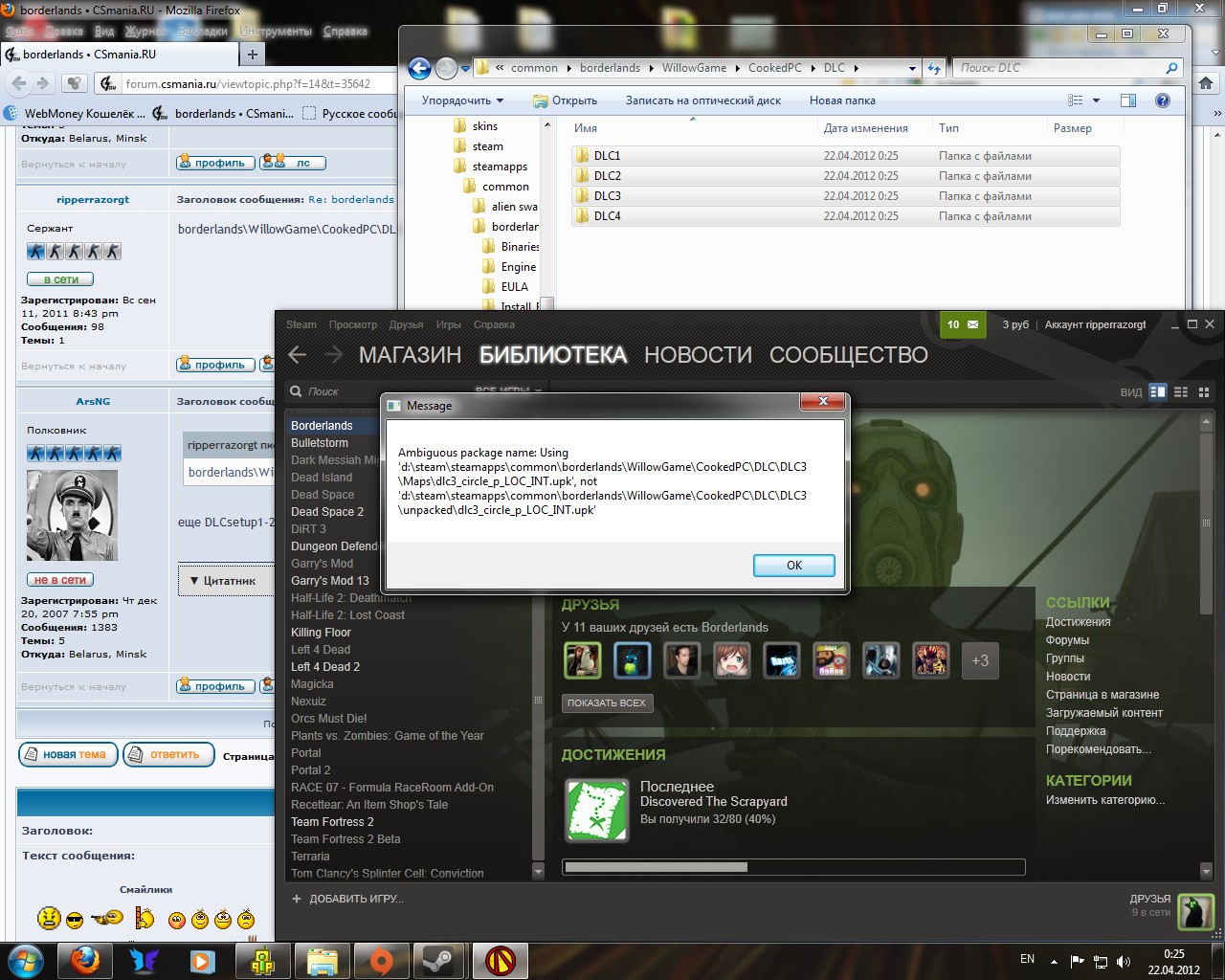Click Explorer's blue back navigation button
The width and height of the screenshot is (1225, 980).
pos(419,68)
